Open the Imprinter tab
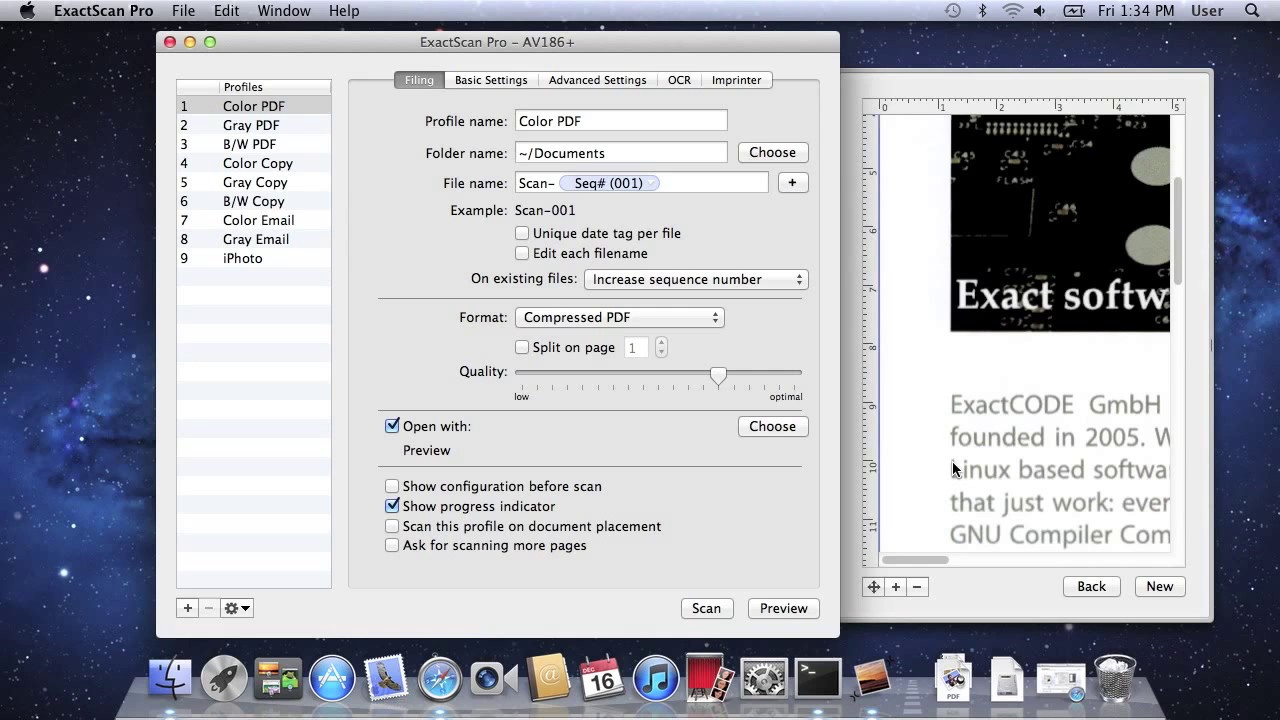 (x=736, y=80)
